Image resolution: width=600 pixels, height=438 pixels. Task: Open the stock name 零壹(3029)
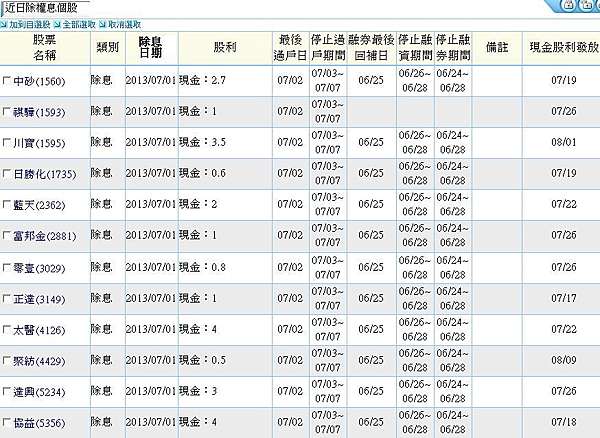39,269
